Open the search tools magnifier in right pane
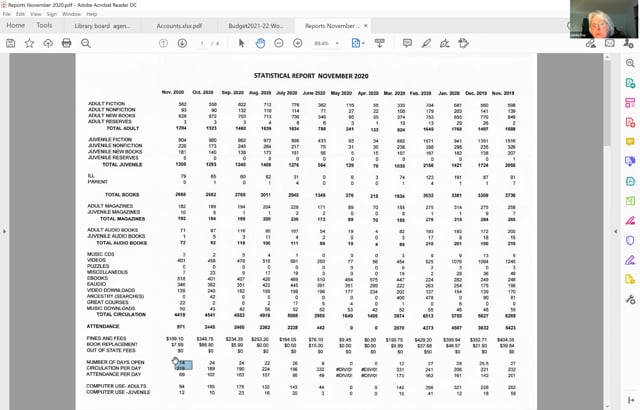Image resolution: width=640 pixels, height=410 pixels. (x=630, y=63)
